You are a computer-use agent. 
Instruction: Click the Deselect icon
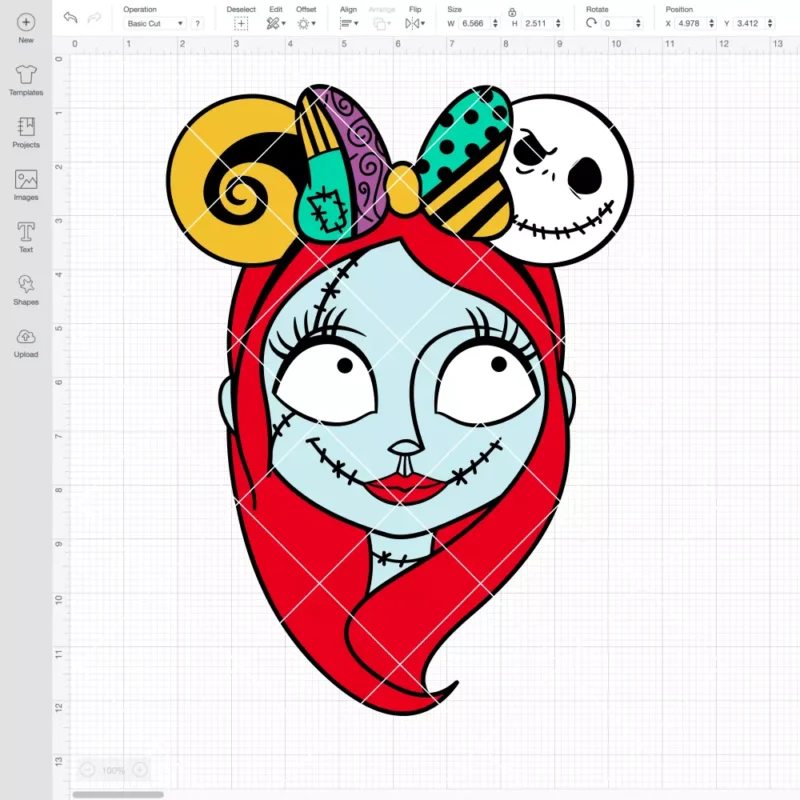point(241,23)
